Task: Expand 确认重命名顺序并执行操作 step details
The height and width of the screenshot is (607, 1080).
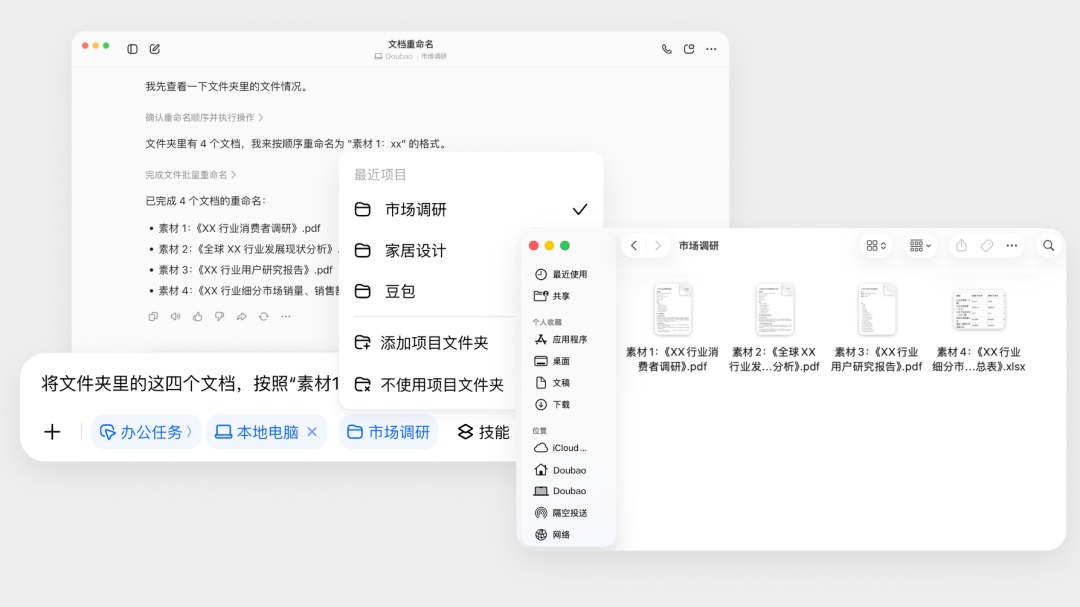Action: (x=205, y=118)
